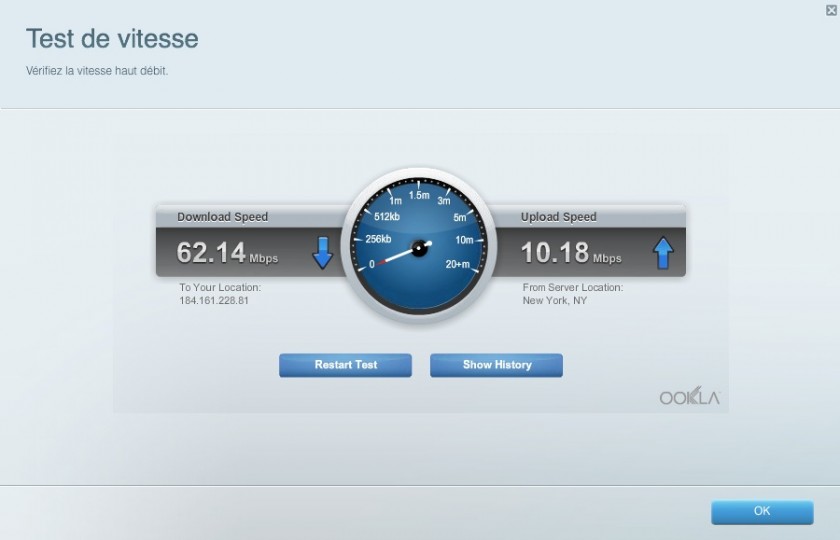Screen dimensions: 840x540
Task: Click the 1.5m label on speedometer
Action: [418, 195]
